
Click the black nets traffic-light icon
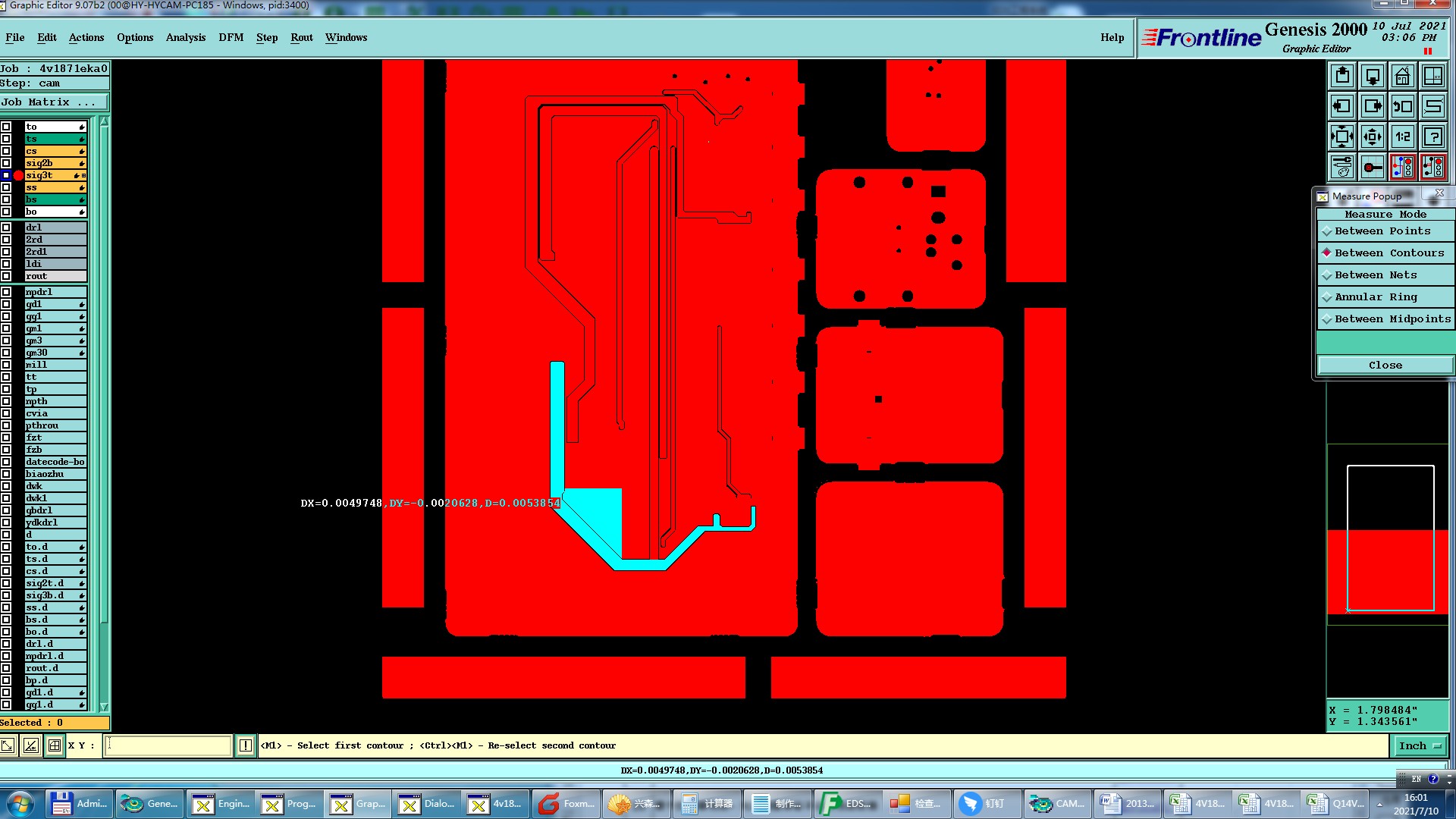1433,168
